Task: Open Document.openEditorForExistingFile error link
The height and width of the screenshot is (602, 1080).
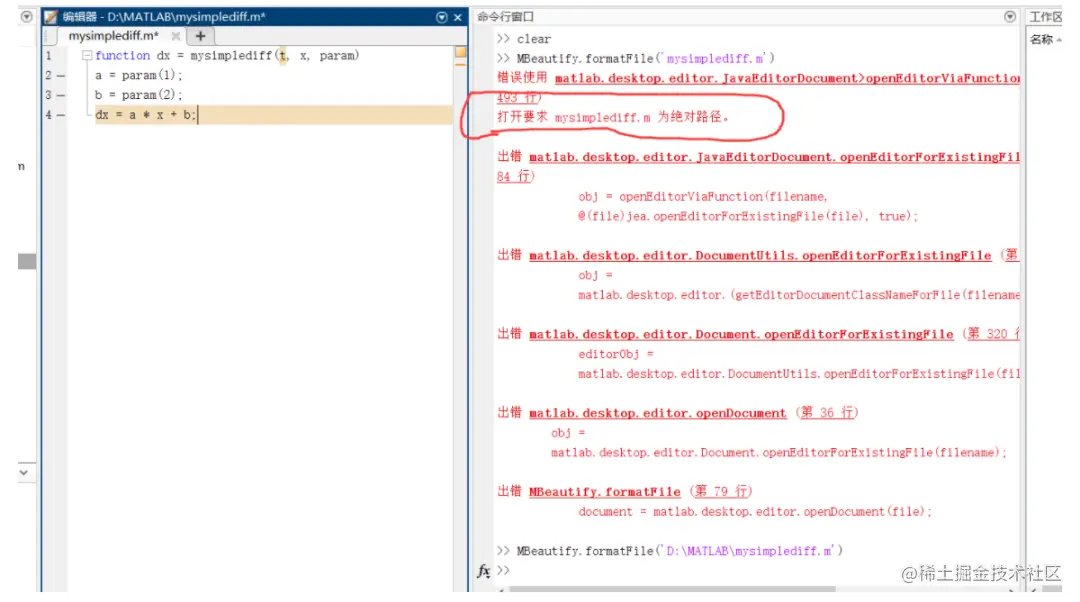Action: coord(741,334)
